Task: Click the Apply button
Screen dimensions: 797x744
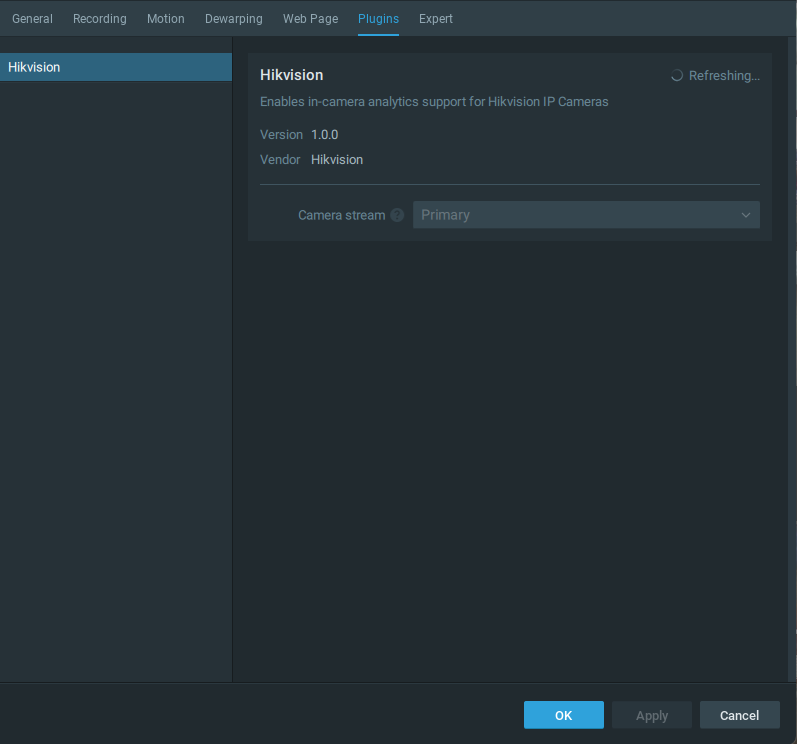Action: coord(652,715)
